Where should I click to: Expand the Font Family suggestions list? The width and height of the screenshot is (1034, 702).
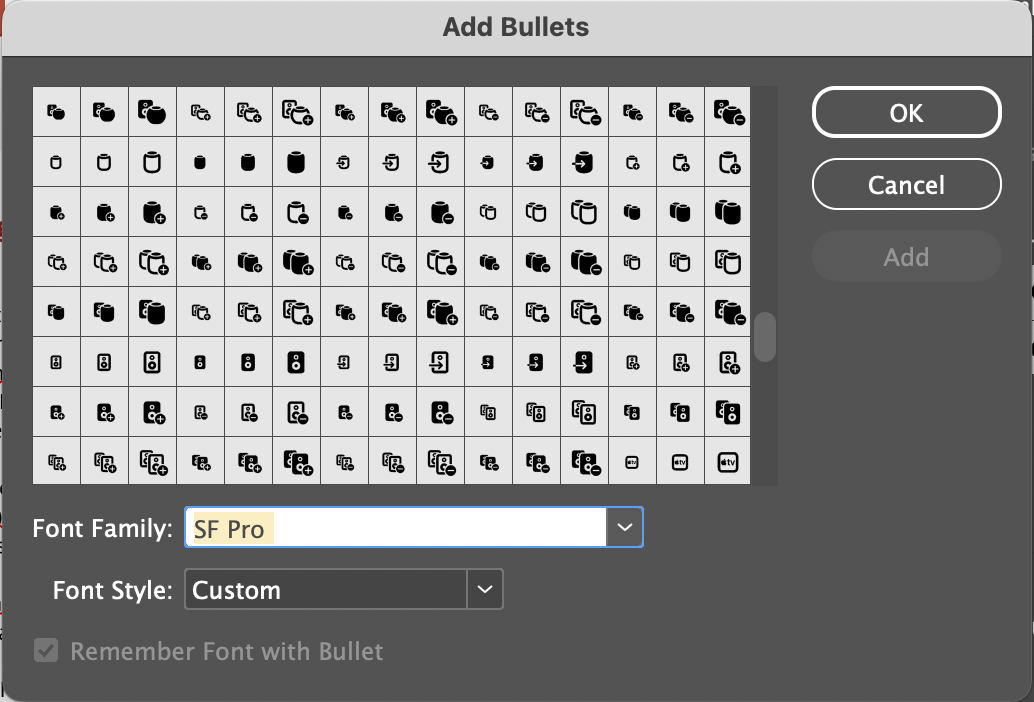click(x=624, y=527)
